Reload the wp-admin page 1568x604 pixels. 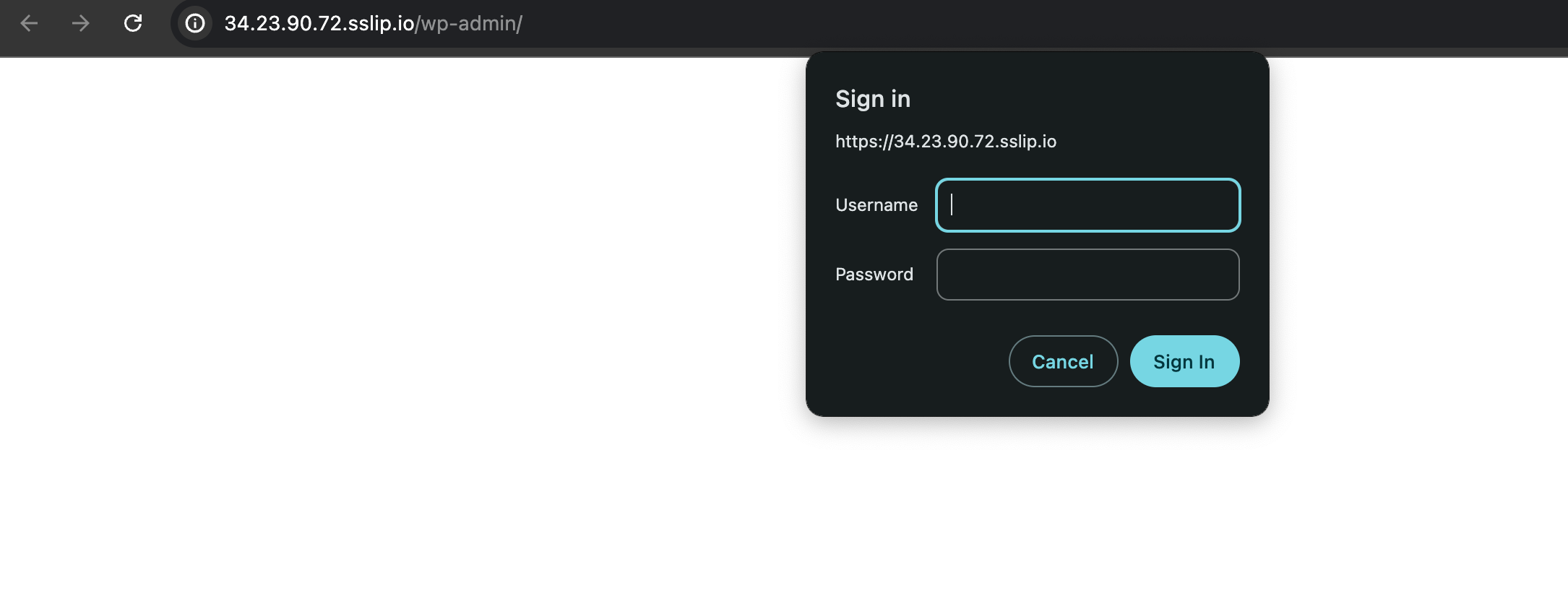[133, 24]
